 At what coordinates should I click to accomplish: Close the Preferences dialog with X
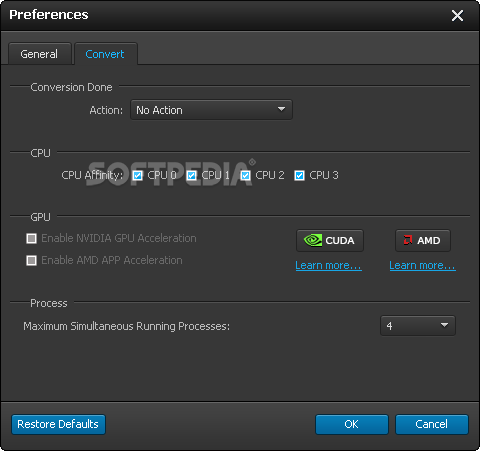point(457,15)
